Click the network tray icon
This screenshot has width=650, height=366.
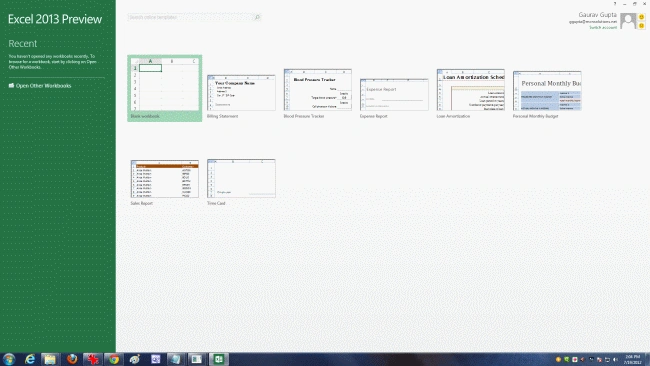pyautogui.click(x=607, y=359)
